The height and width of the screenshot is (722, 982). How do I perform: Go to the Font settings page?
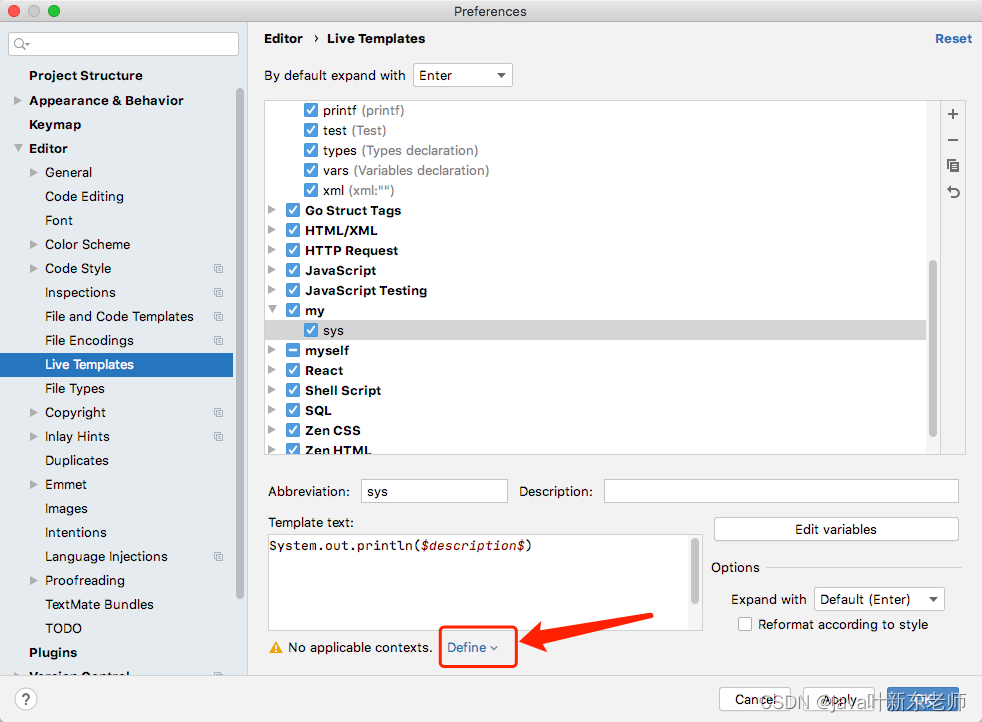tap(59, 220)
